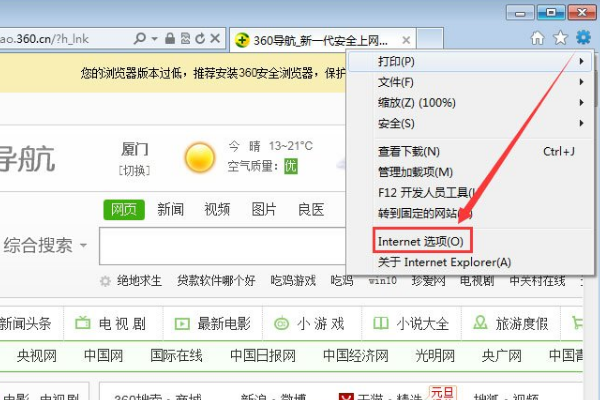Open the 央广网 site link
Image resolution: width=600 pixels, height=400 pixels.
point(502,356)
